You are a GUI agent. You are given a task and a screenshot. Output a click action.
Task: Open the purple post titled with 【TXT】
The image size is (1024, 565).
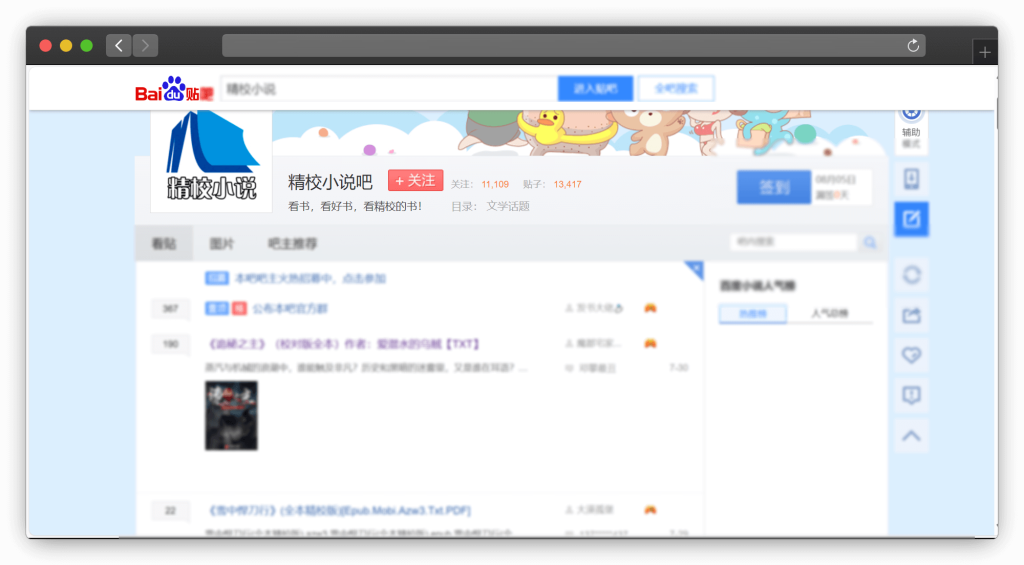point(344,344)
